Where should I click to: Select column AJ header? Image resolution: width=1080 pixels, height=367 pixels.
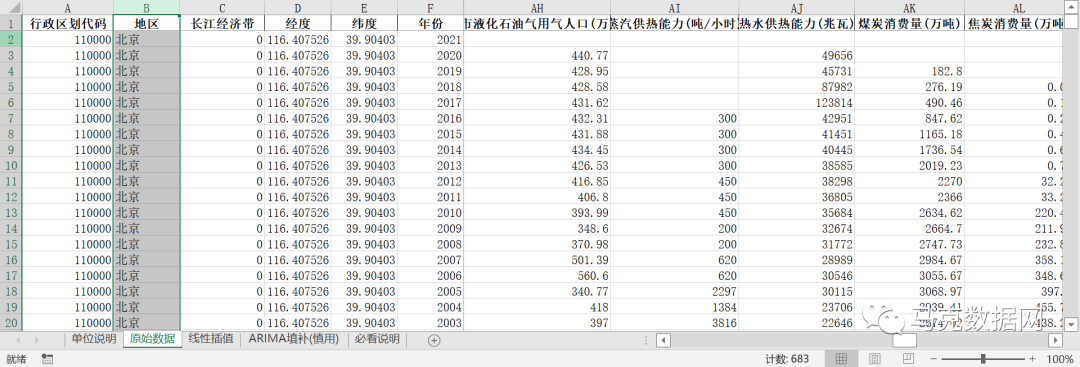[x=797, y=8]
